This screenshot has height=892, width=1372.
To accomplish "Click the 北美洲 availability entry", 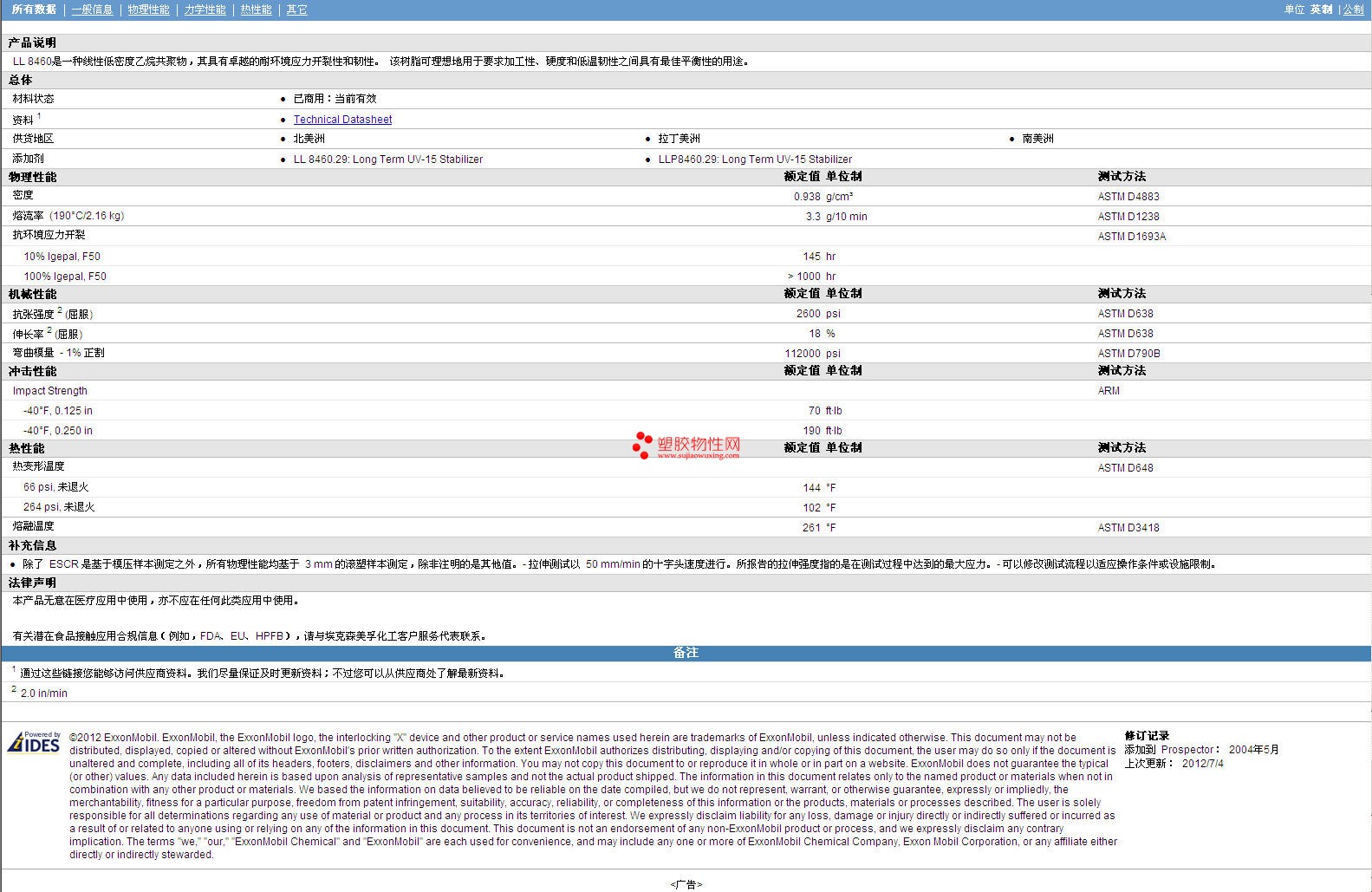I will pyautogui.click(x=309, y=139).
